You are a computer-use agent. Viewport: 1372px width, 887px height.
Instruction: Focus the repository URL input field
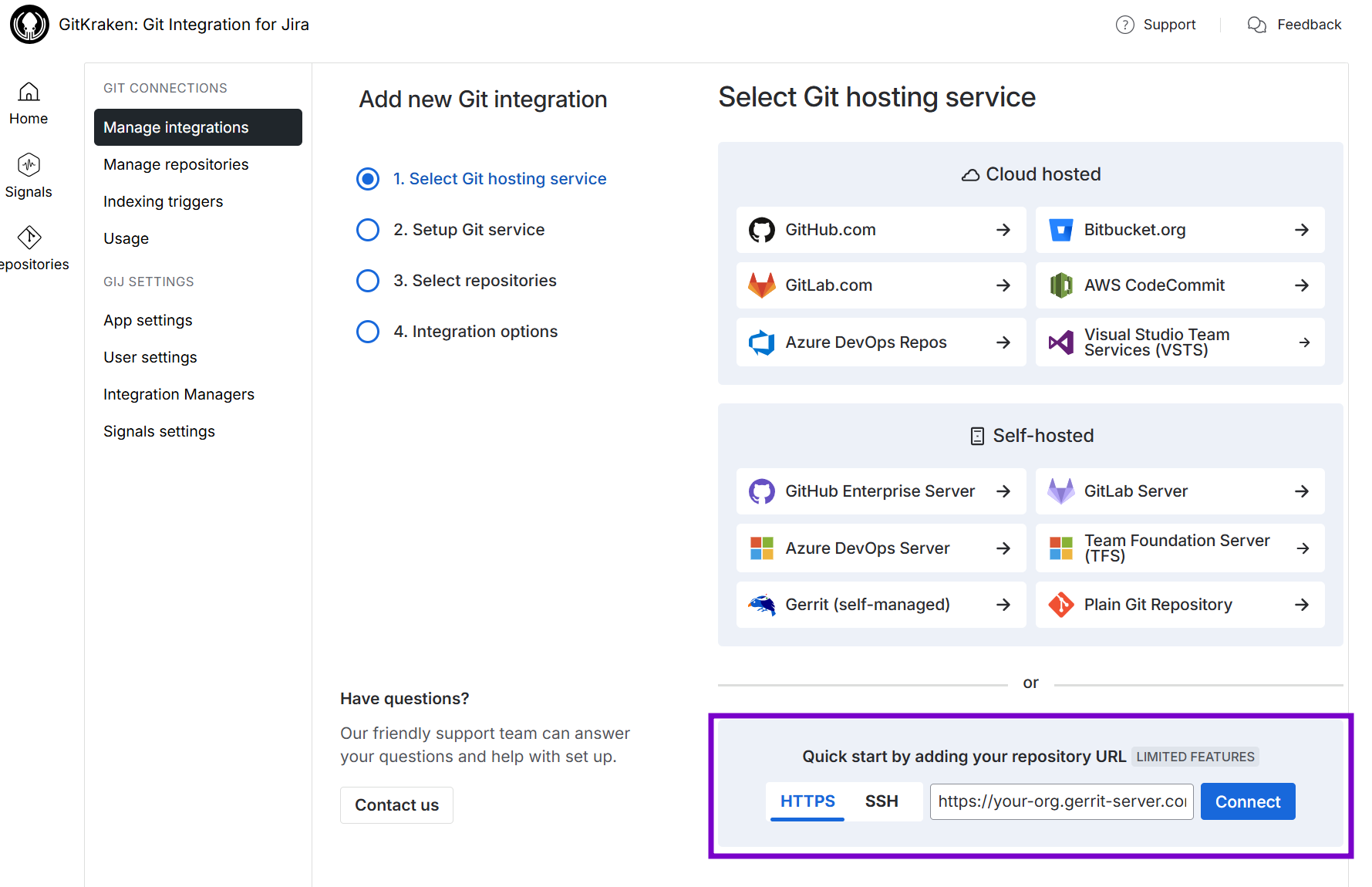(x=1061, y=801)
